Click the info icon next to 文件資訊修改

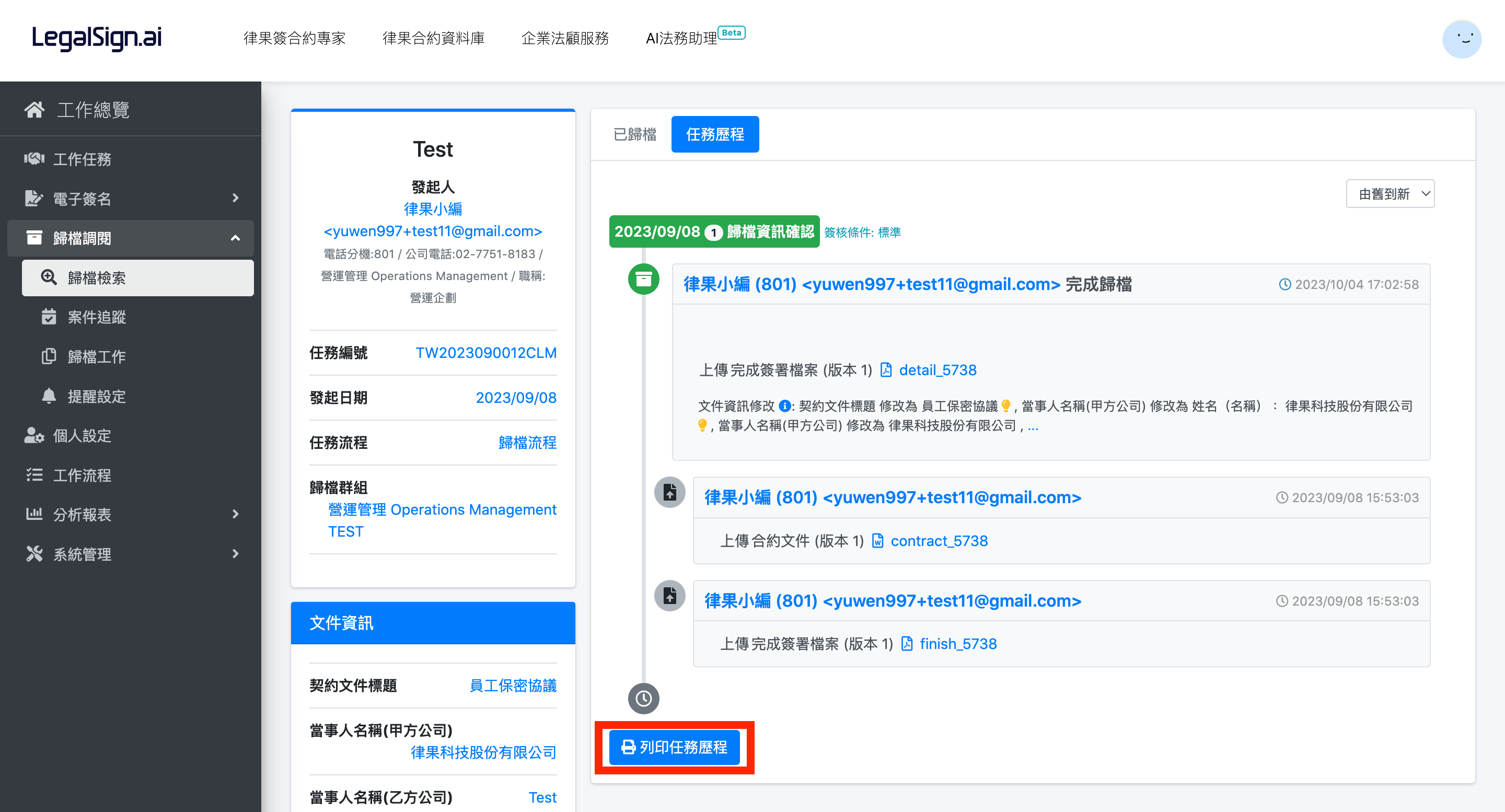pyautogui.click(x=785, y=406)
